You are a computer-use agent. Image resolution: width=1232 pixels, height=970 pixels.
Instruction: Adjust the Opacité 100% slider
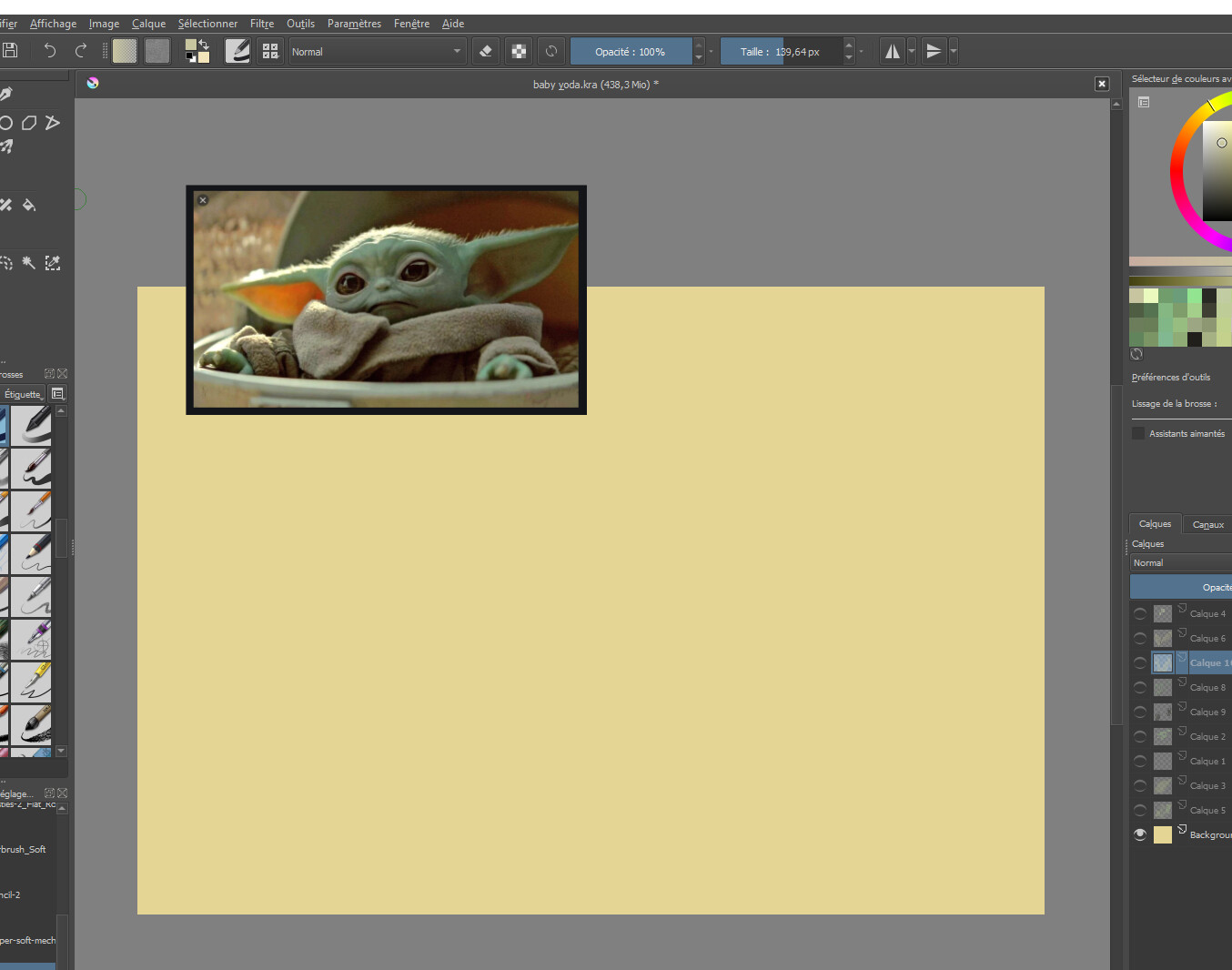(631, 52)
